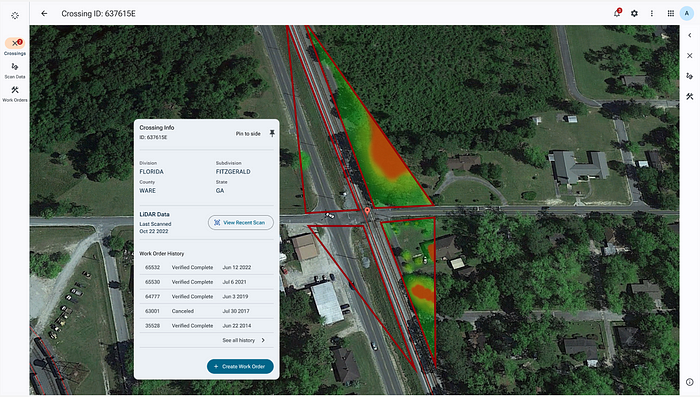Click Create Work Order button
Screen dimensions: 700x397
pos(240,367)
